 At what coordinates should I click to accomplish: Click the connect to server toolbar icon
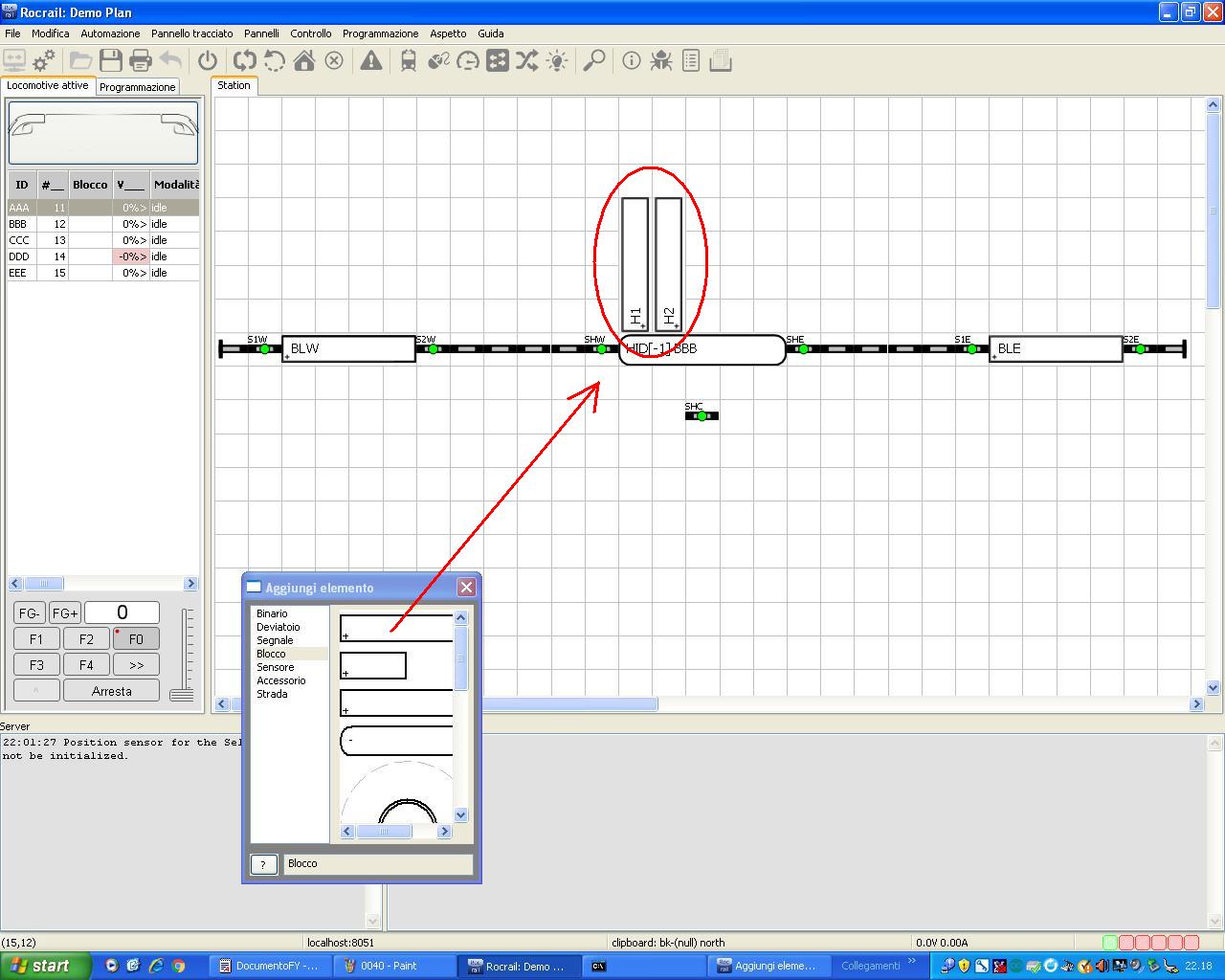point(14,61)
